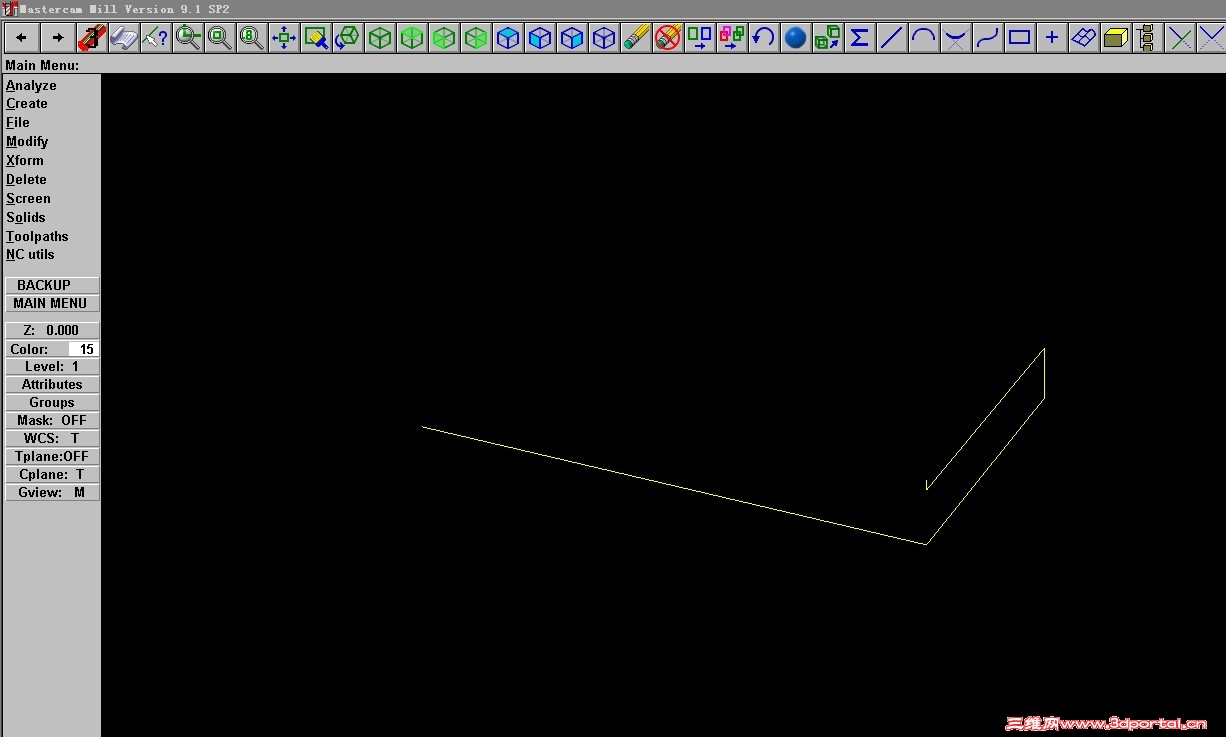Screen dimensions: 1226x737
Task: Select the Create Rectangle tool
Action: pyautogui.click(x=1019, y=37)
